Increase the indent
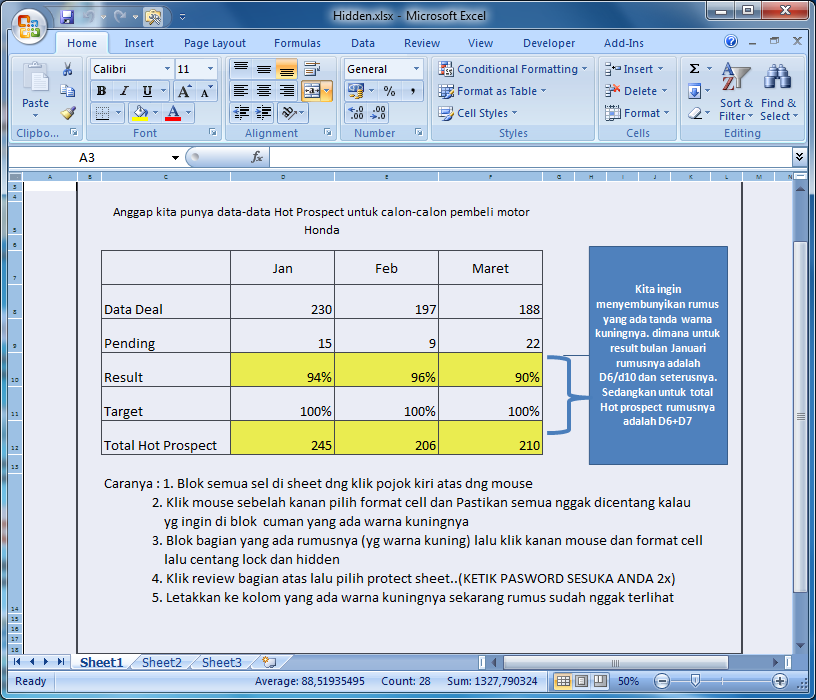 264,113
